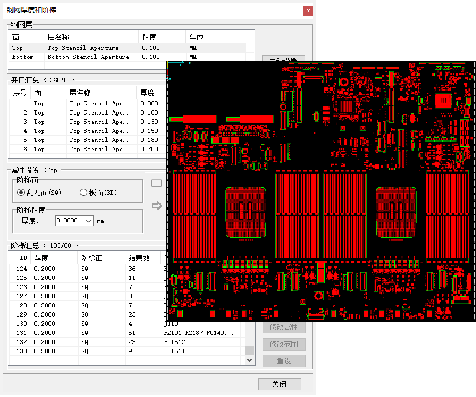
Task: Click the greyed-out button just below the PCB image
Action: 284,327
